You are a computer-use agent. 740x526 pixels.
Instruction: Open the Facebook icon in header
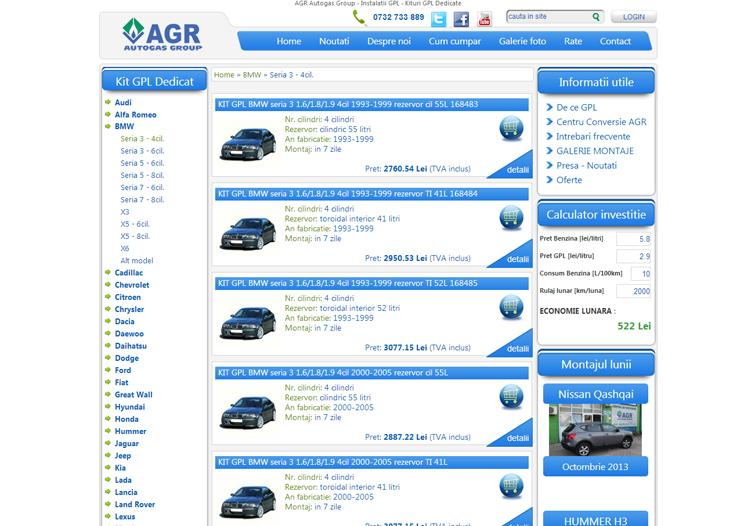pos(461,19)
